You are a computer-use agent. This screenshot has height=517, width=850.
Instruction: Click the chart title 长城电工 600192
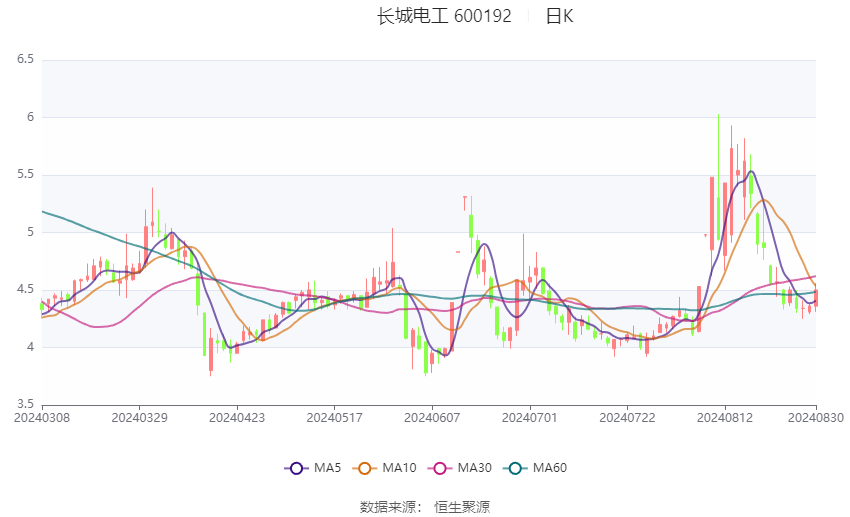pyautogui.click(x=444, y=16)
